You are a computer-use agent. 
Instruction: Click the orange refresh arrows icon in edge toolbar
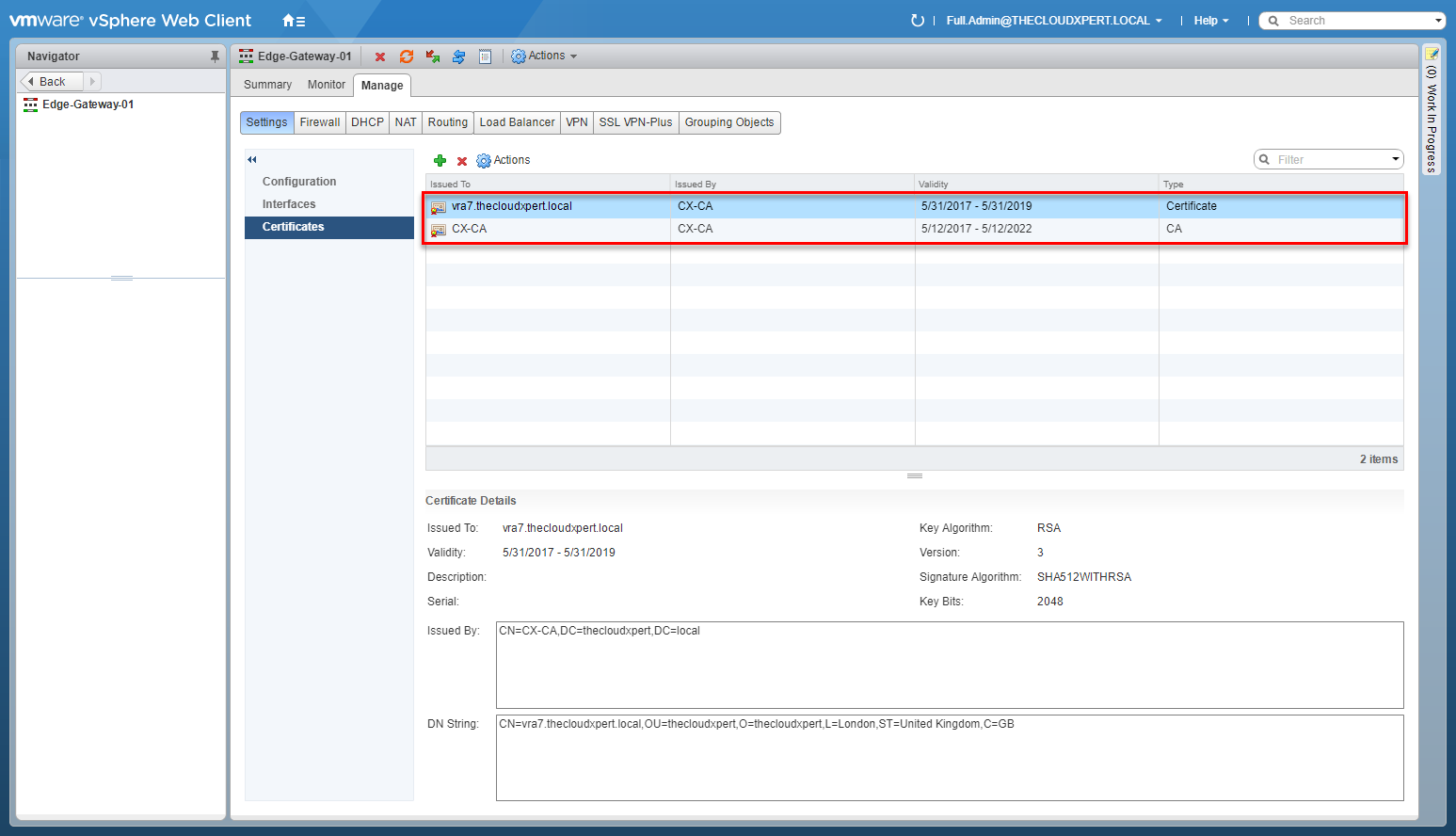pyautogui.click(x=407, y=57)
